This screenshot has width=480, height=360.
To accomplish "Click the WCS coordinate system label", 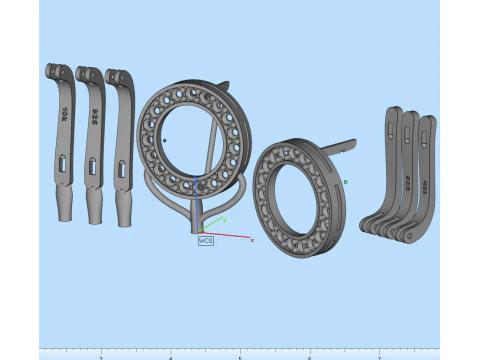I will point(206,241).
